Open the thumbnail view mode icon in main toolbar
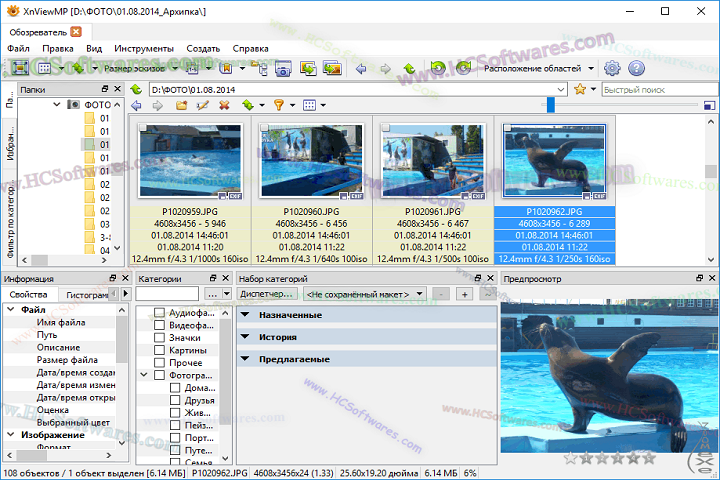This screenshot has width=720, height=480. [x=45, y=68]
